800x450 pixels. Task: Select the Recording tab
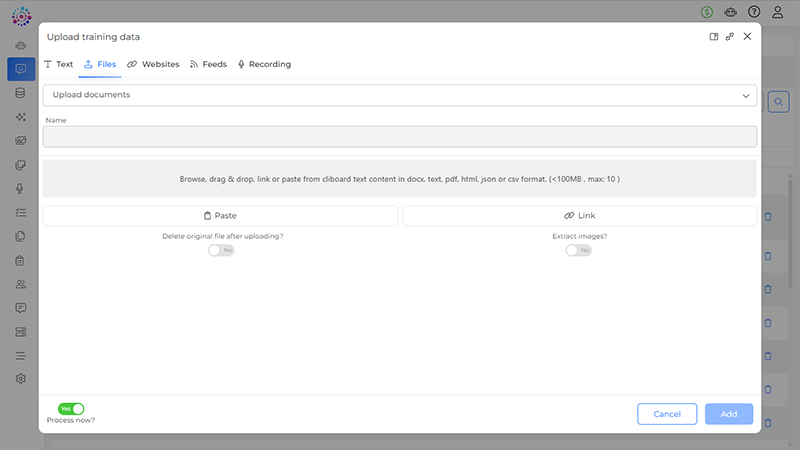(x=264, y=64)
